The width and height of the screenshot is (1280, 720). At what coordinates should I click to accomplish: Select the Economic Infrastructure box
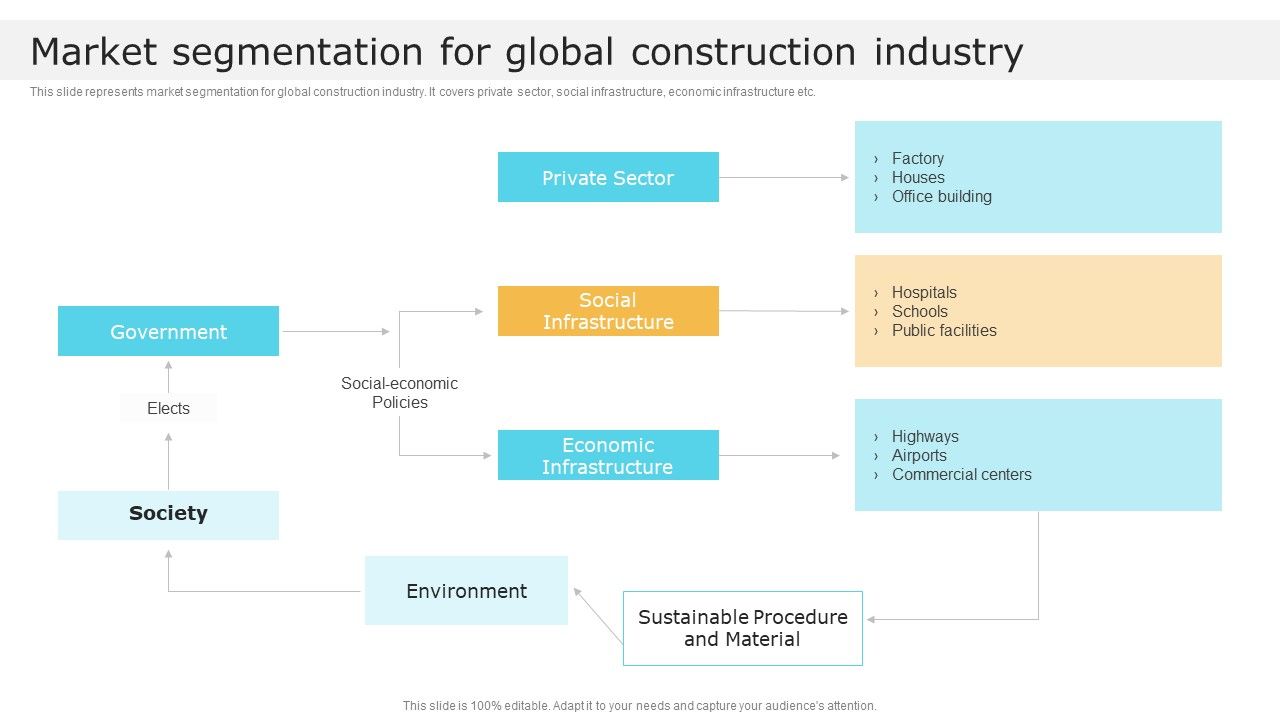click(608, 455)
